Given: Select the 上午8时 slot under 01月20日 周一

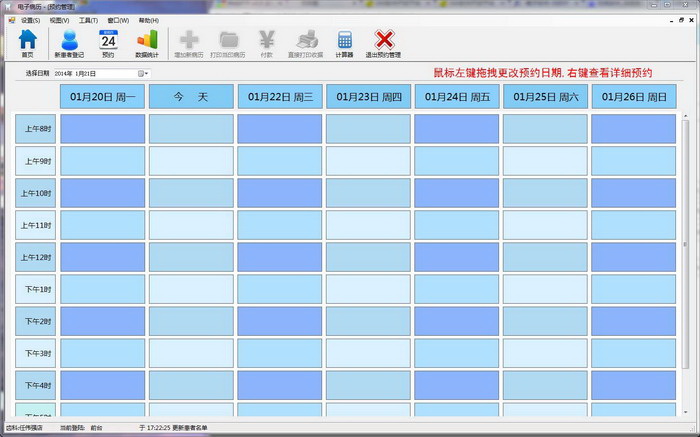Looking at the screenshot, I should pyautogui.click(x=103, y=129).
